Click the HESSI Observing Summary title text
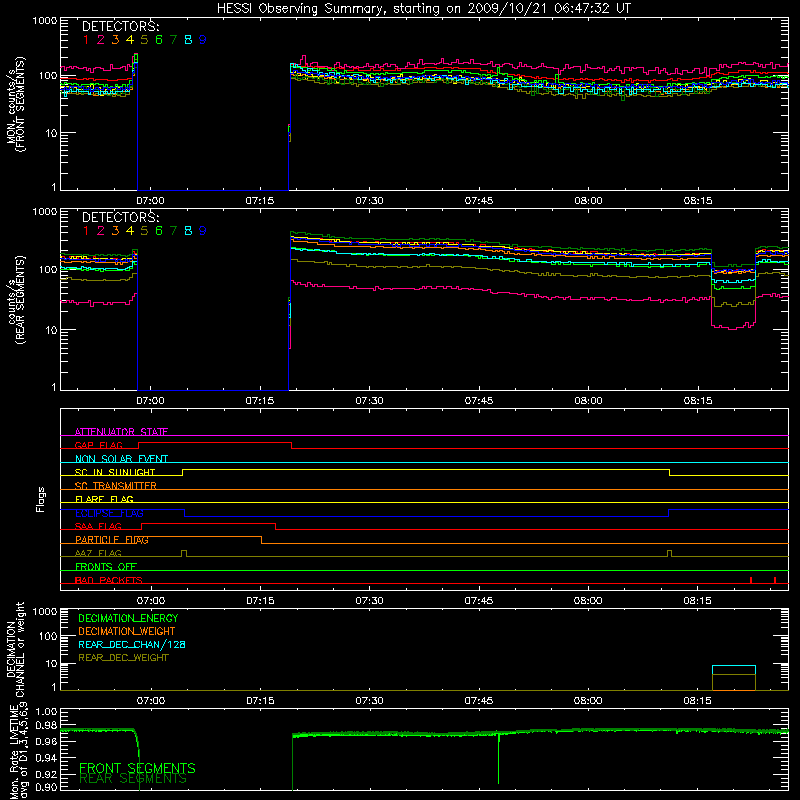Image resolution: width=800 pixels, height=800 pixels. pos(423,9)
